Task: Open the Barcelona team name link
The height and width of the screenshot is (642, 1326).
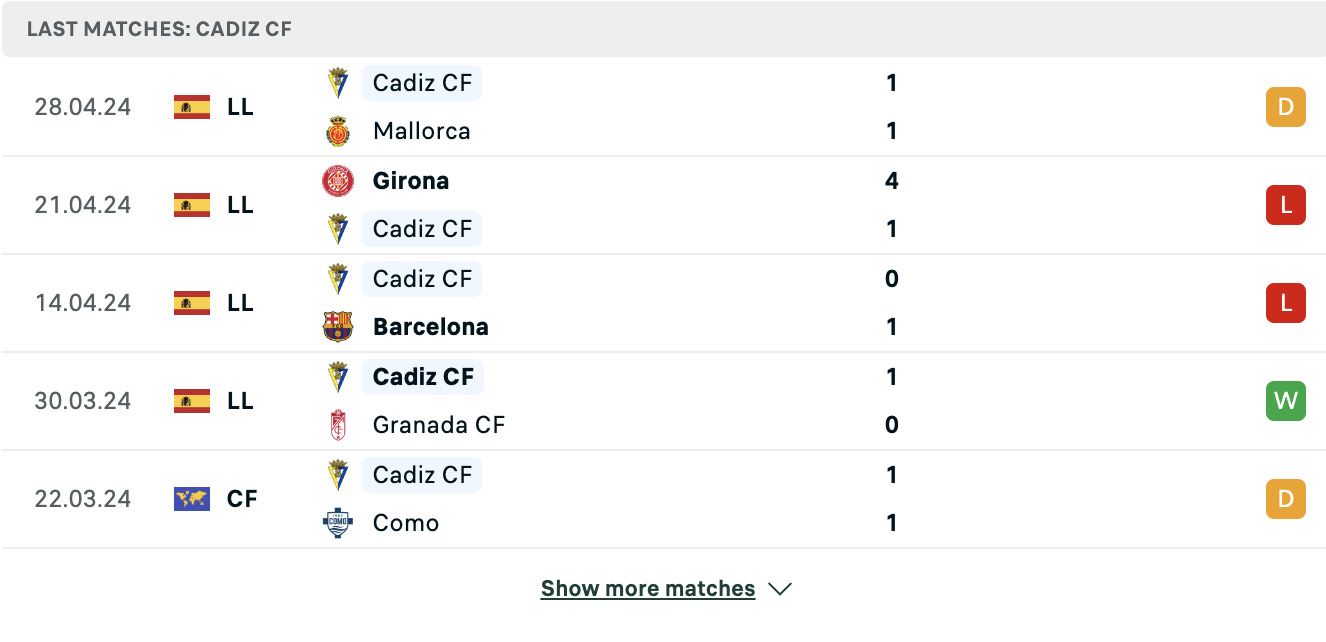Action: [x=431, y=327]
